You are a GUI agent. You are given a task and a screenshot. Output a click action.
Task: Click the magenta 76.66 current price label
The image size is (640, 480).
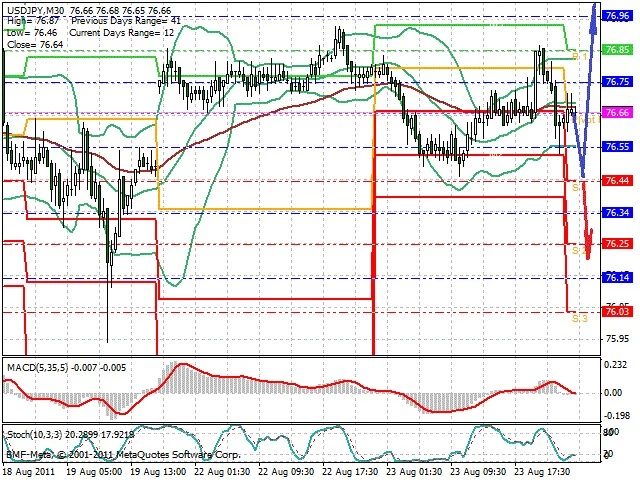click(617, 113)
